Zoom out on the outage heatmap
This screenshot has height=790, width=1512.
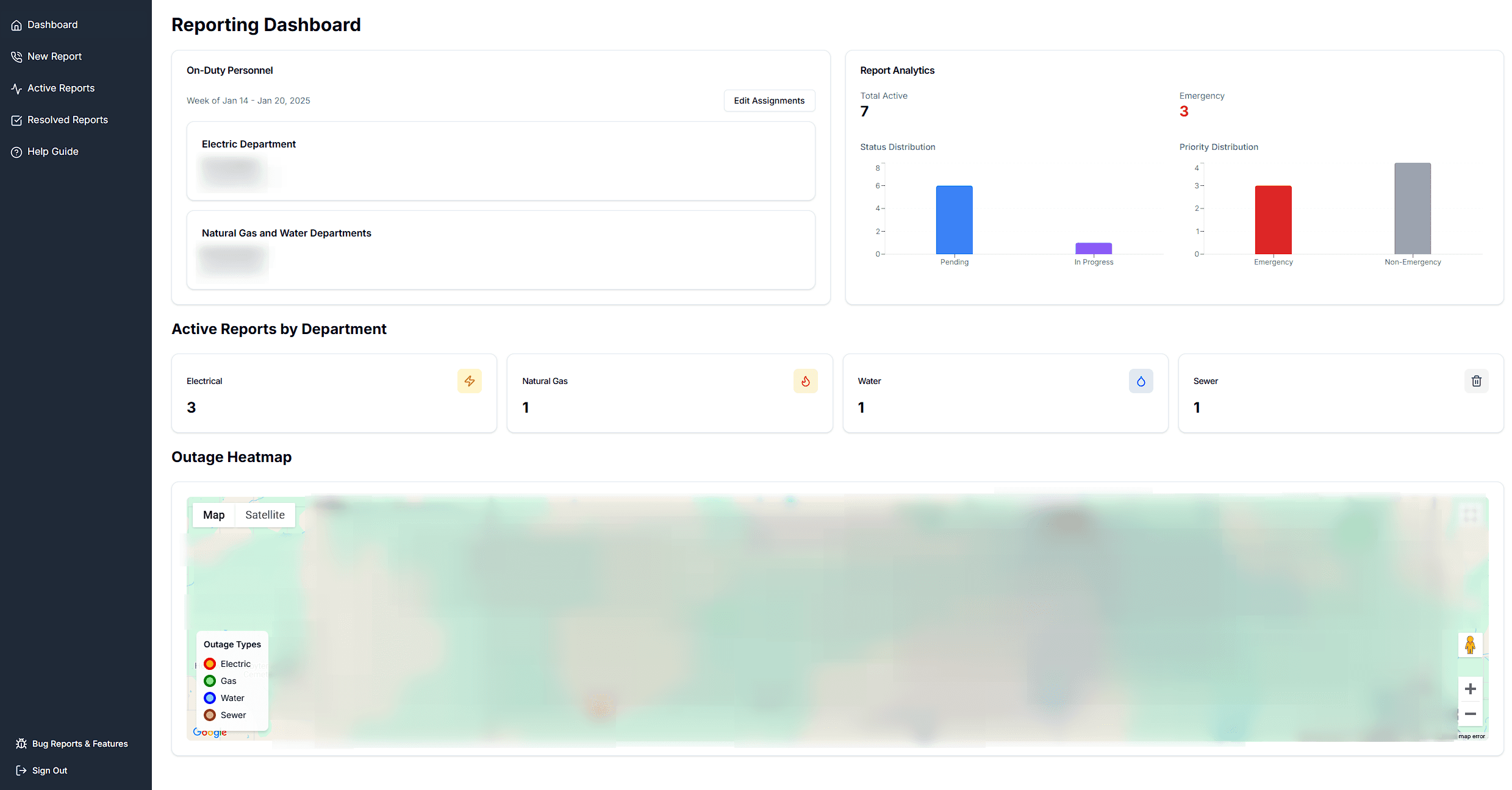tap(1470, 714)
